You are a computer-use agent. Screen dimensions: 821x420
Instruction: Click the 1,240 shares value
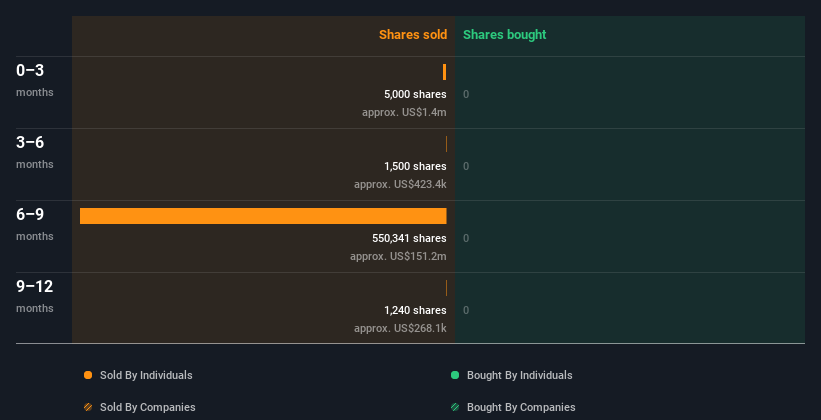(415, 310)
